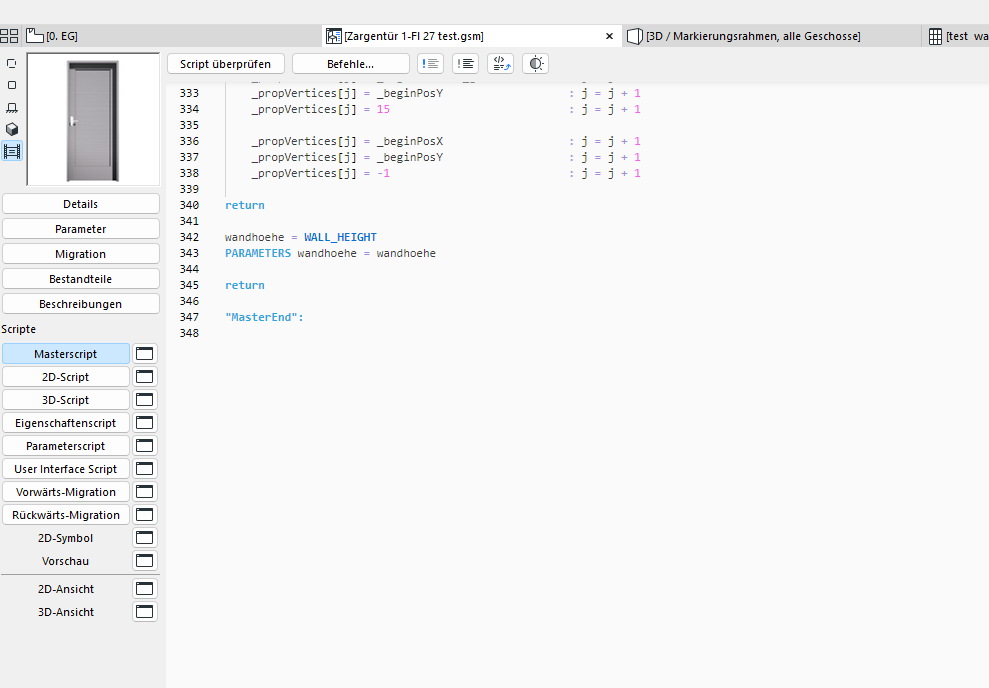Click the value -1 on line 338
The image size is (989, 688).
tap(383, 173)
